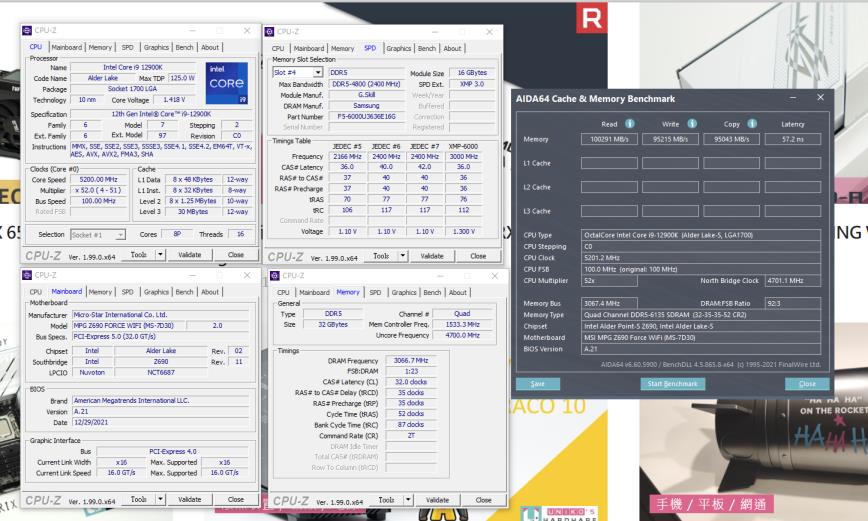Switch to Mainboard tab in CPU window
The height and width of the screenshot is (521, 868).
click(67, 48)
